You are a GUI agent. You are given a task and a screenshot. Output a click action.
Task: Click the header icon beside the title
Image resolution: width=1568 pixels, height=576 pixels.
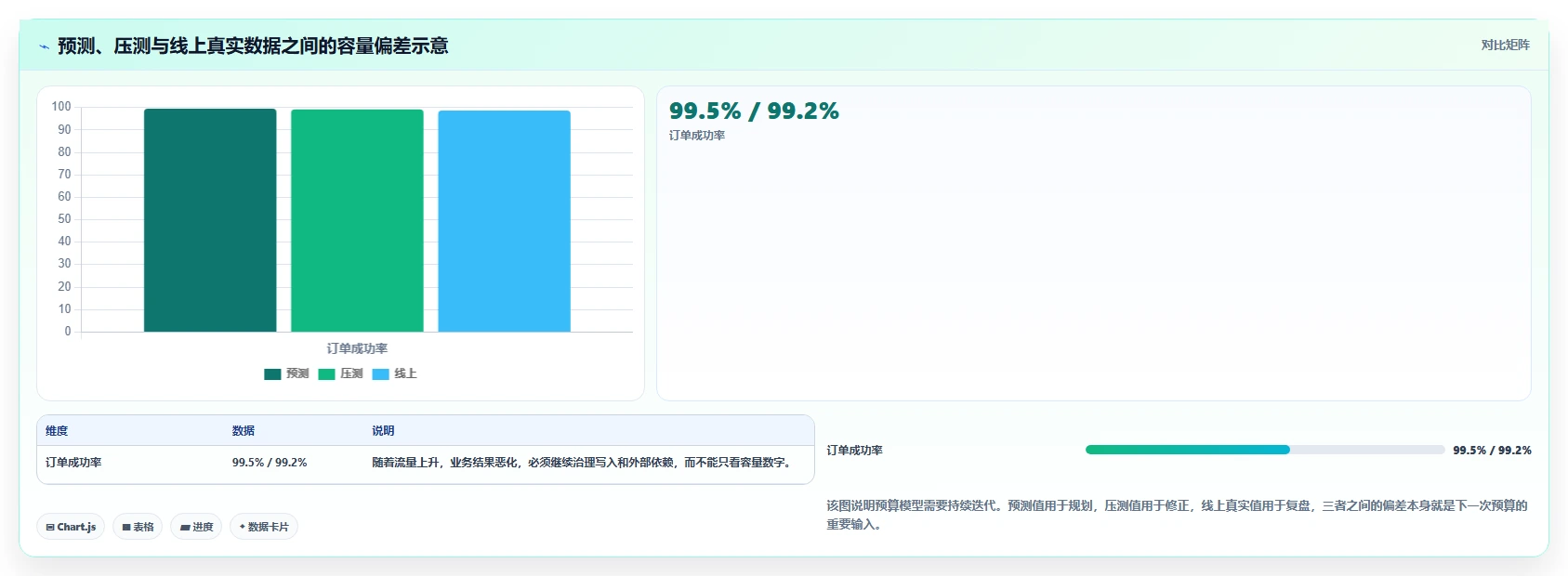tap(44, 46)
